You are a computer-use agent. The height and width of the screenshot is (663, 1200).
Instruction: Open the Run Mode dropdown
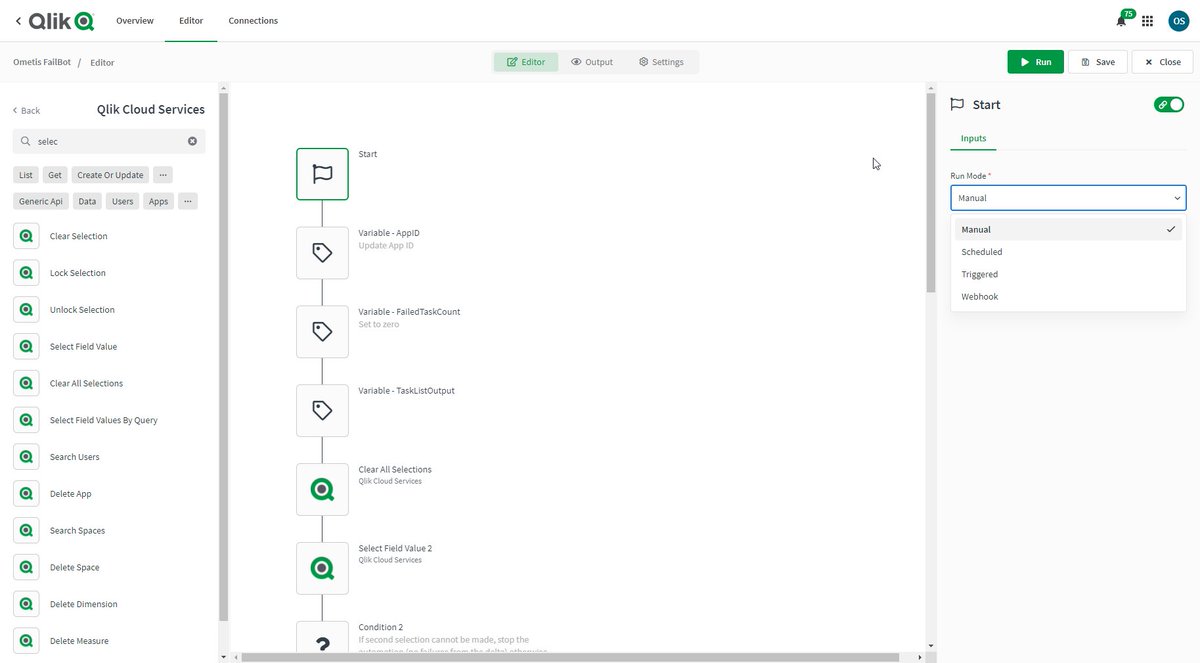point(1068,198)
